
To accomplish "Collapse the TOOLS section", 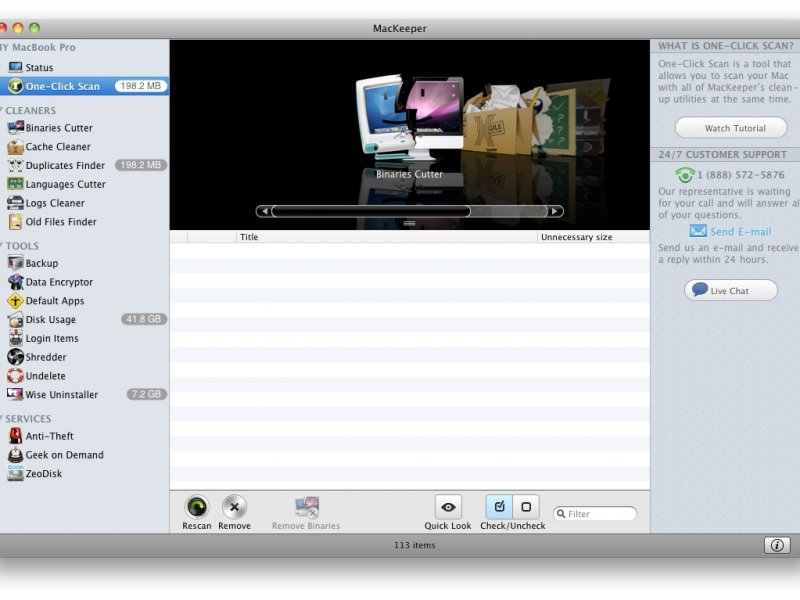I will 2,246.
